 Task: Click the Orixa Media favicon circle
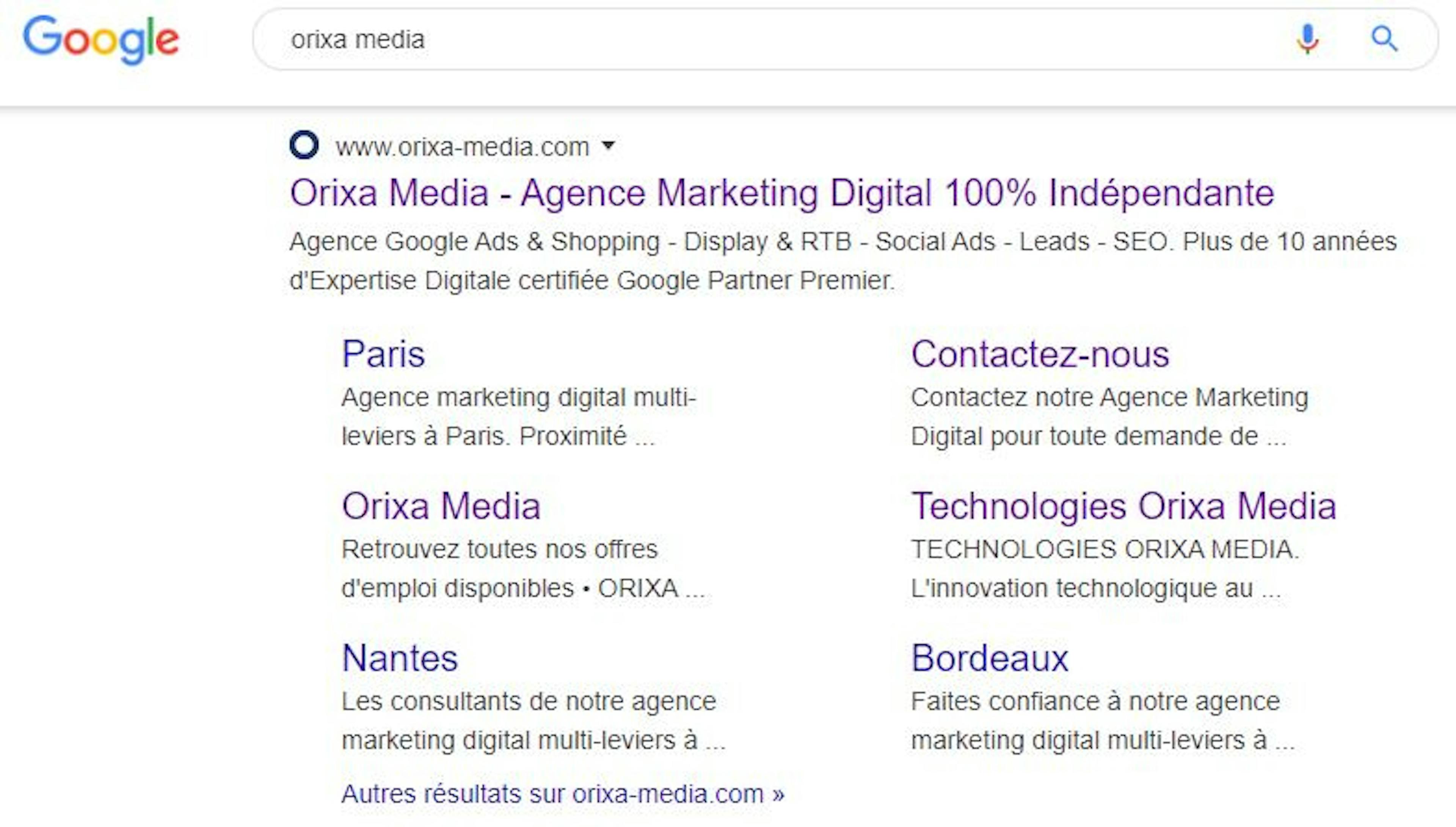(304, 146)
